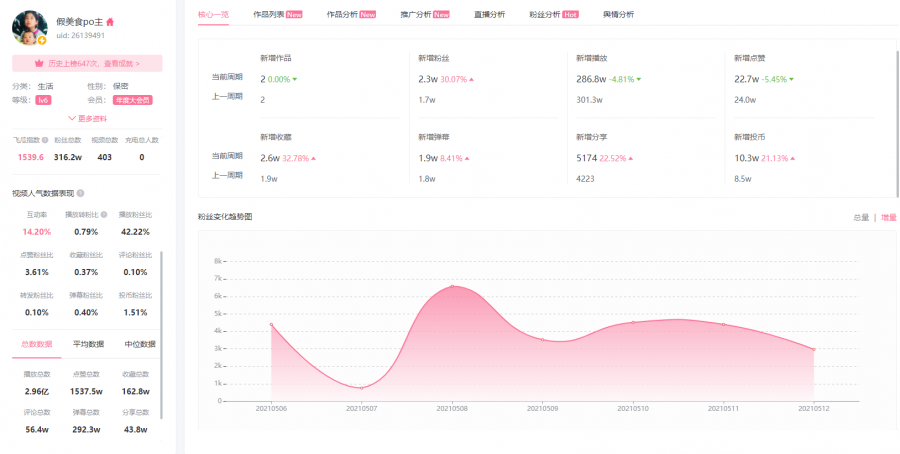
Task: Switch the fan trend chart to 总量
Action: coord(861,218)
